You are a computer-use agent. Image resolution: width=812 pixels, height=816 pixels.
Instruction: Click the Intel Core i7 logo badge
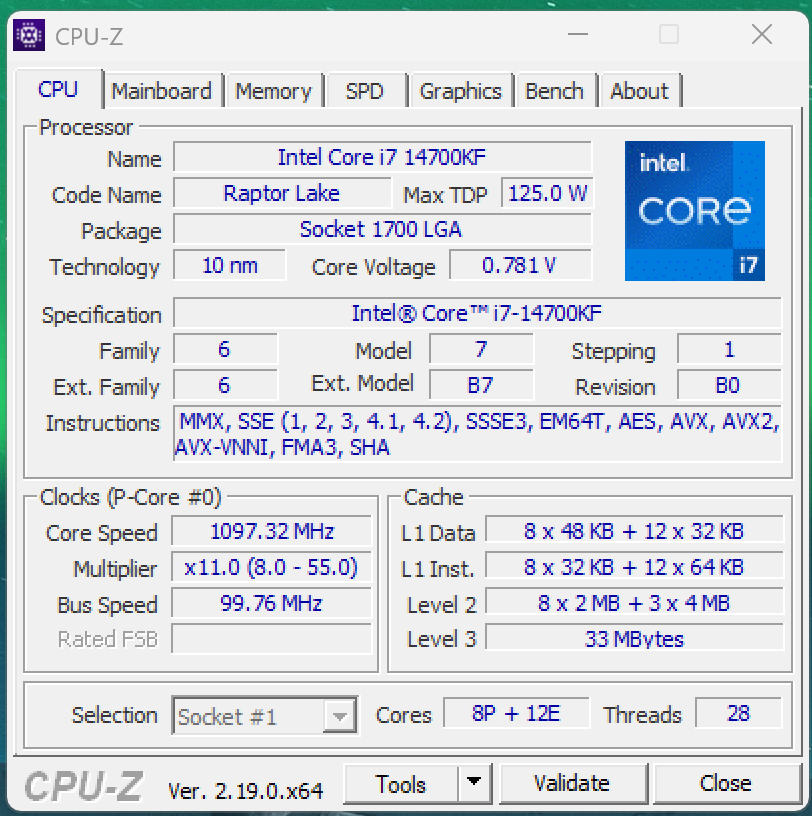point(694,211)
